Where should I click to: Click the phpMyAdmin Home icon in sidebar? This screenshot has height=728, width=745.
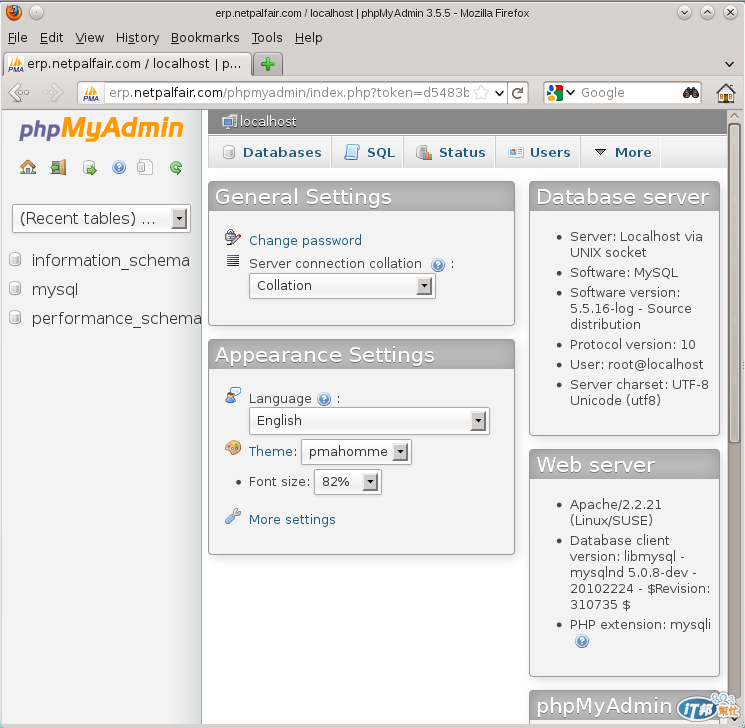(x=28, y=167)
